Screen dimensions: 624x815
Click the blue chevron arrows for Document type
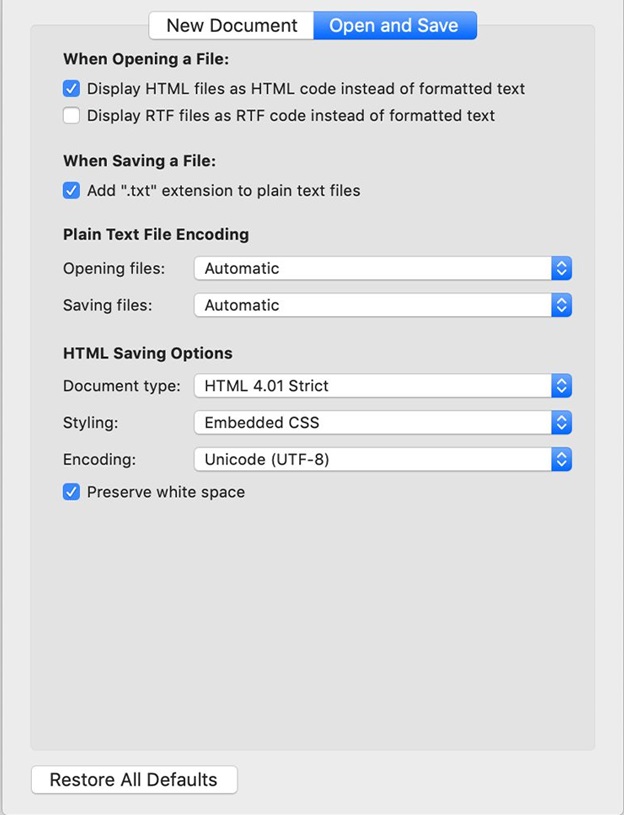(x=561, y=385)
